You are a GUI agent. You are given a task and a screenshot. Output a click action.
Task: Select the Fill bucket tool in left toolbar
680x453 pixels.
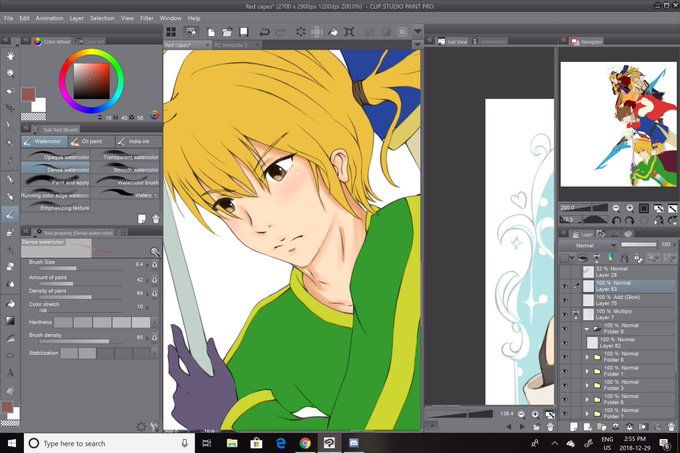click(x=10, y=303)
